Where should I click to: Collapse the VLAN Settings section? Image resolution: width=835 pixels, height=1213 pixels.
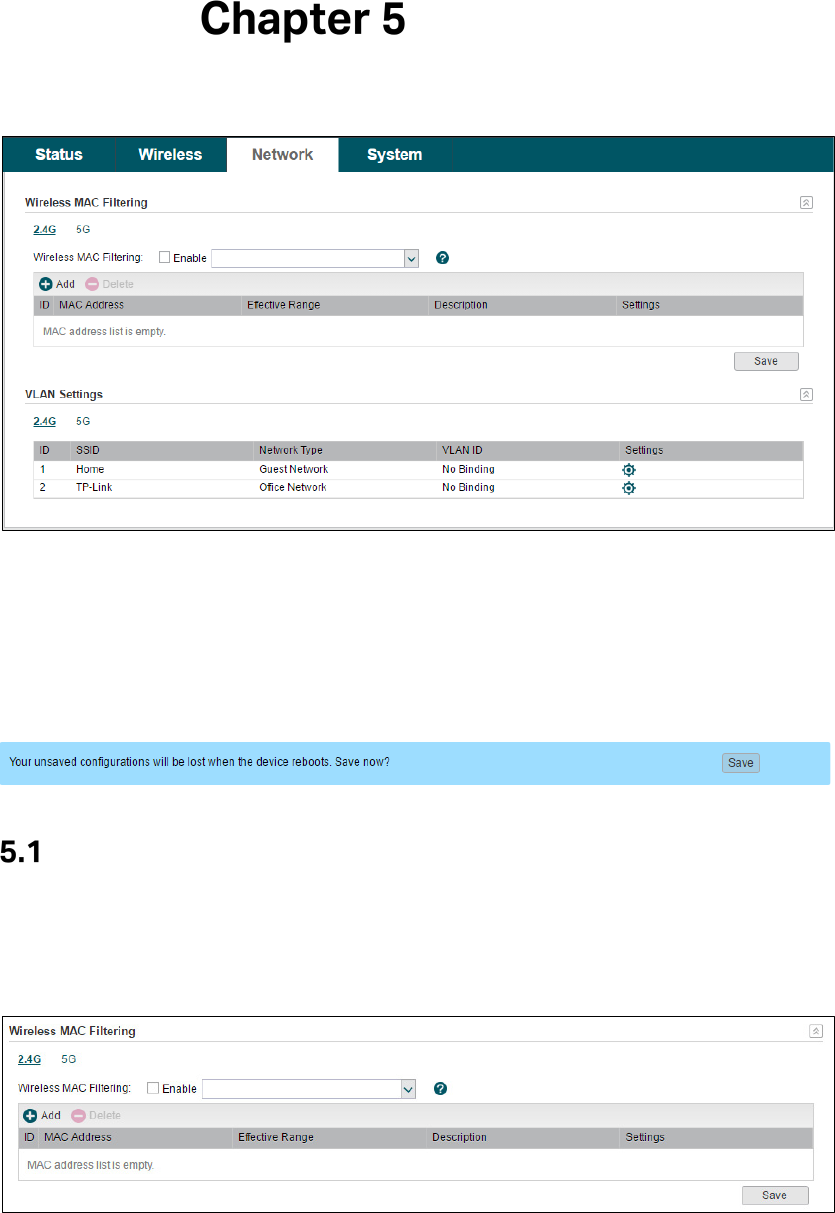806,394
